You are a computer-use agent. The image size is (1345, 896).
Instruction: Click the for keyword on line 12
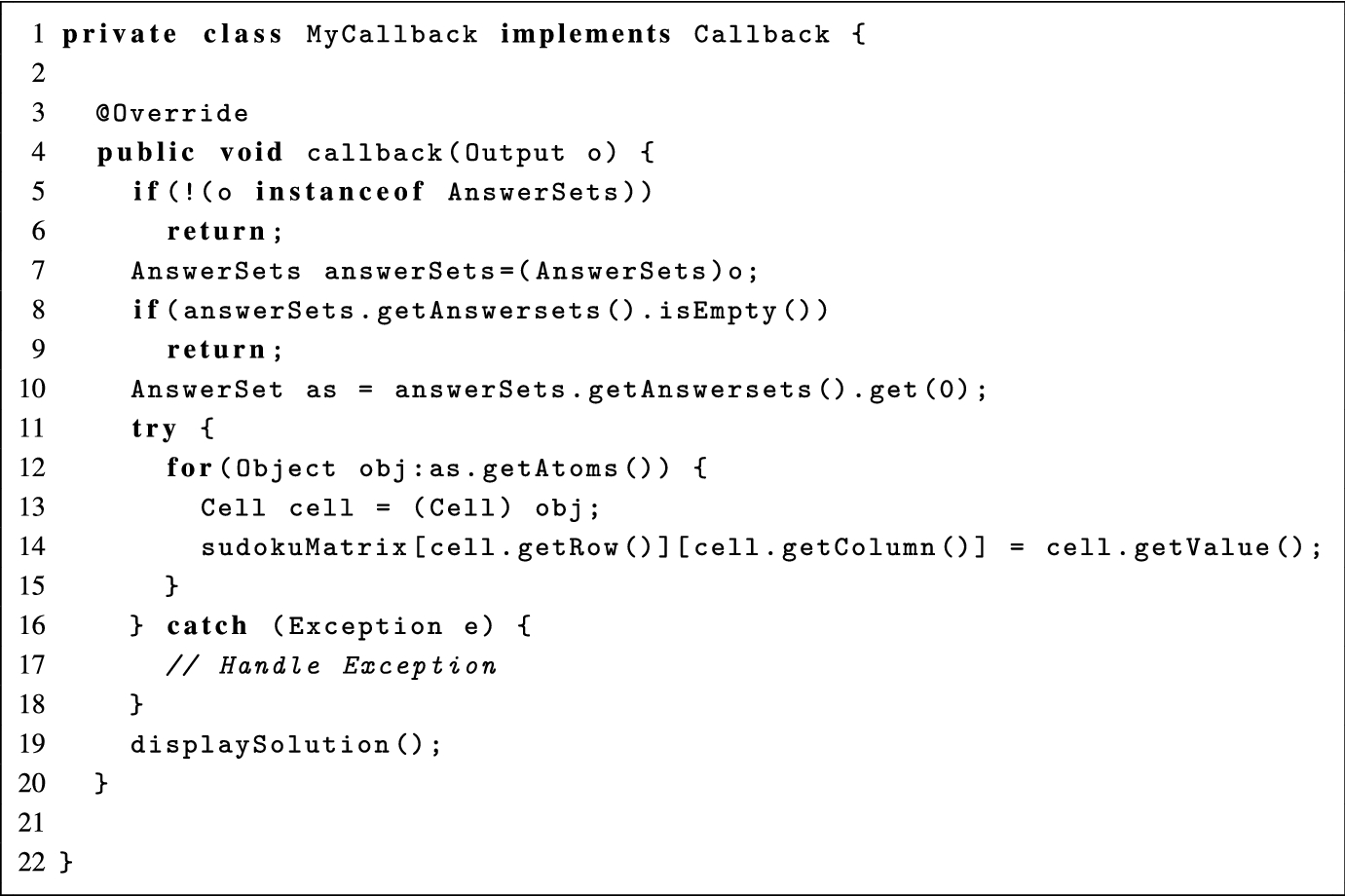click(188, 468)
